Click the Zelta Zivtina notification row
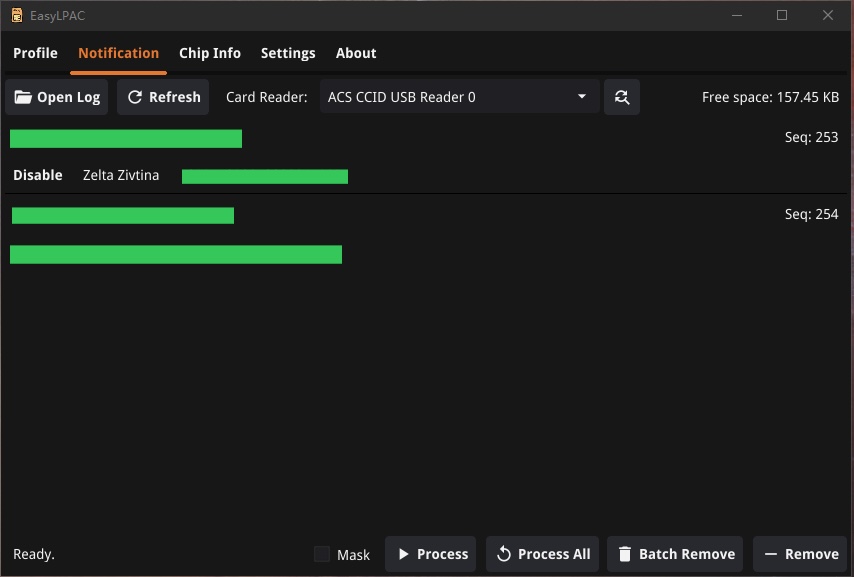Screen dimensions: 854x577 point(120,175)
